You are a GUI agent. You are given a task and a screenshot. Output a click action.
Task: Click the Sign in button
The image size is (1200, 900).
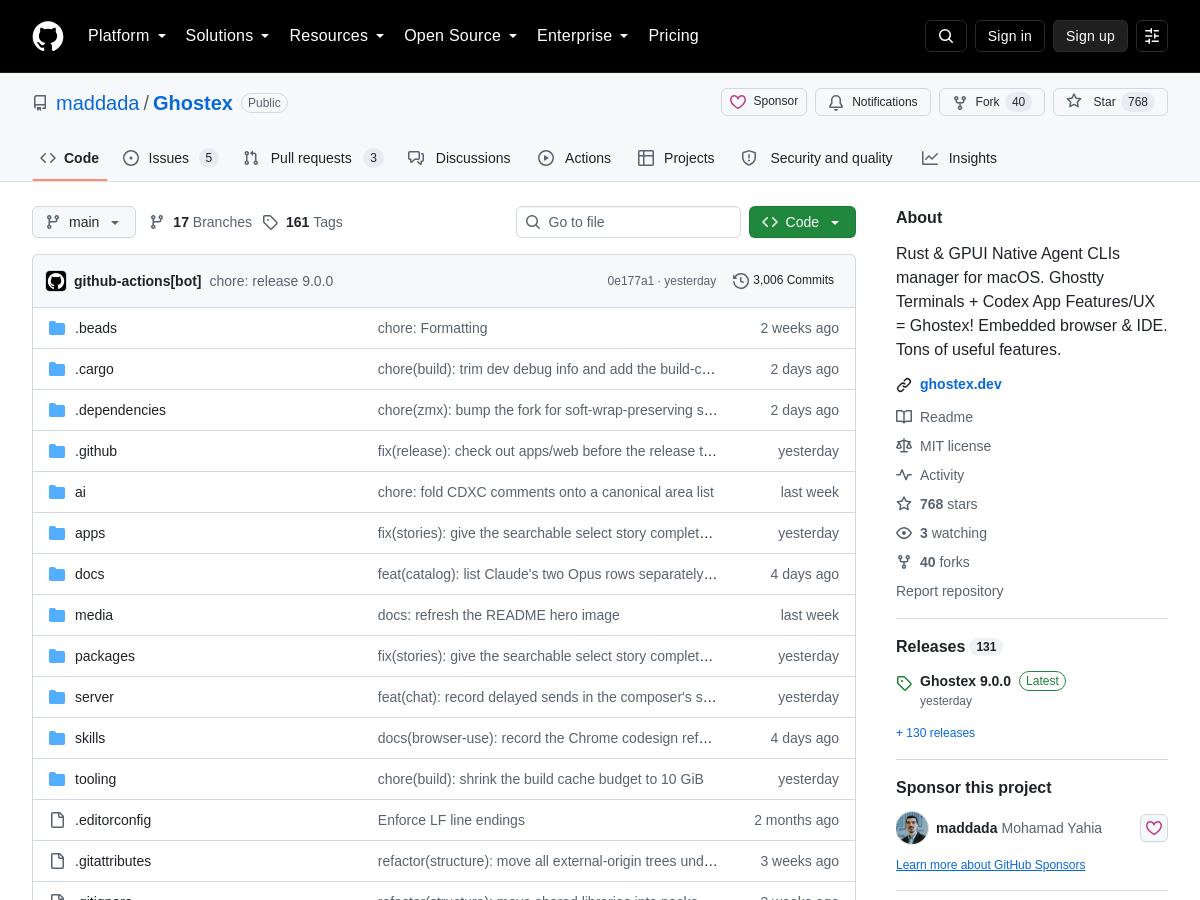pyautogui.click(x=1010, y=36)
